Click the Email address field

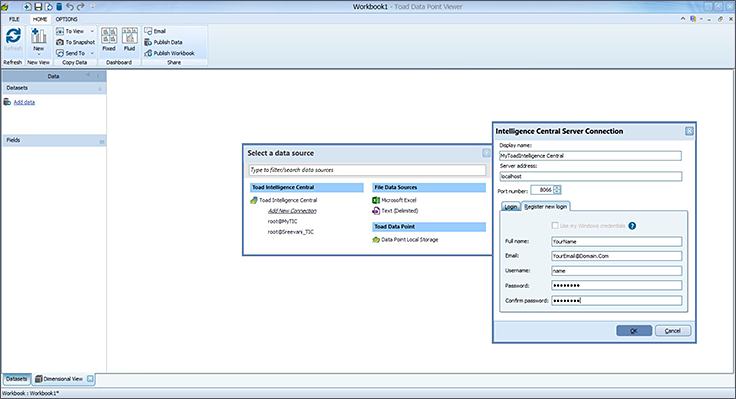tap(616, 256)
